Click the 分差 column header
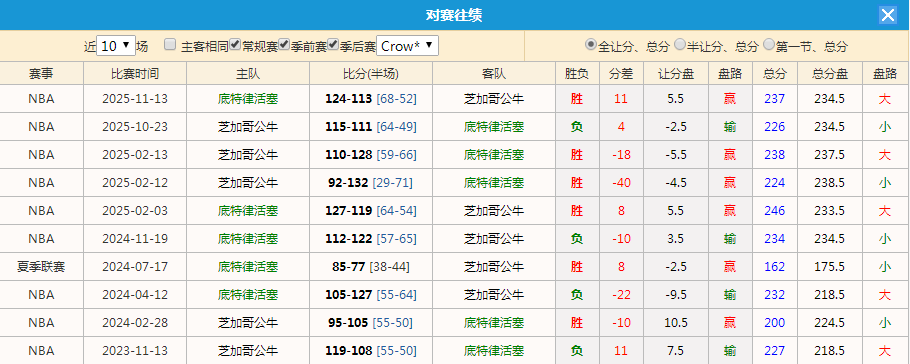 pos(621,73)
